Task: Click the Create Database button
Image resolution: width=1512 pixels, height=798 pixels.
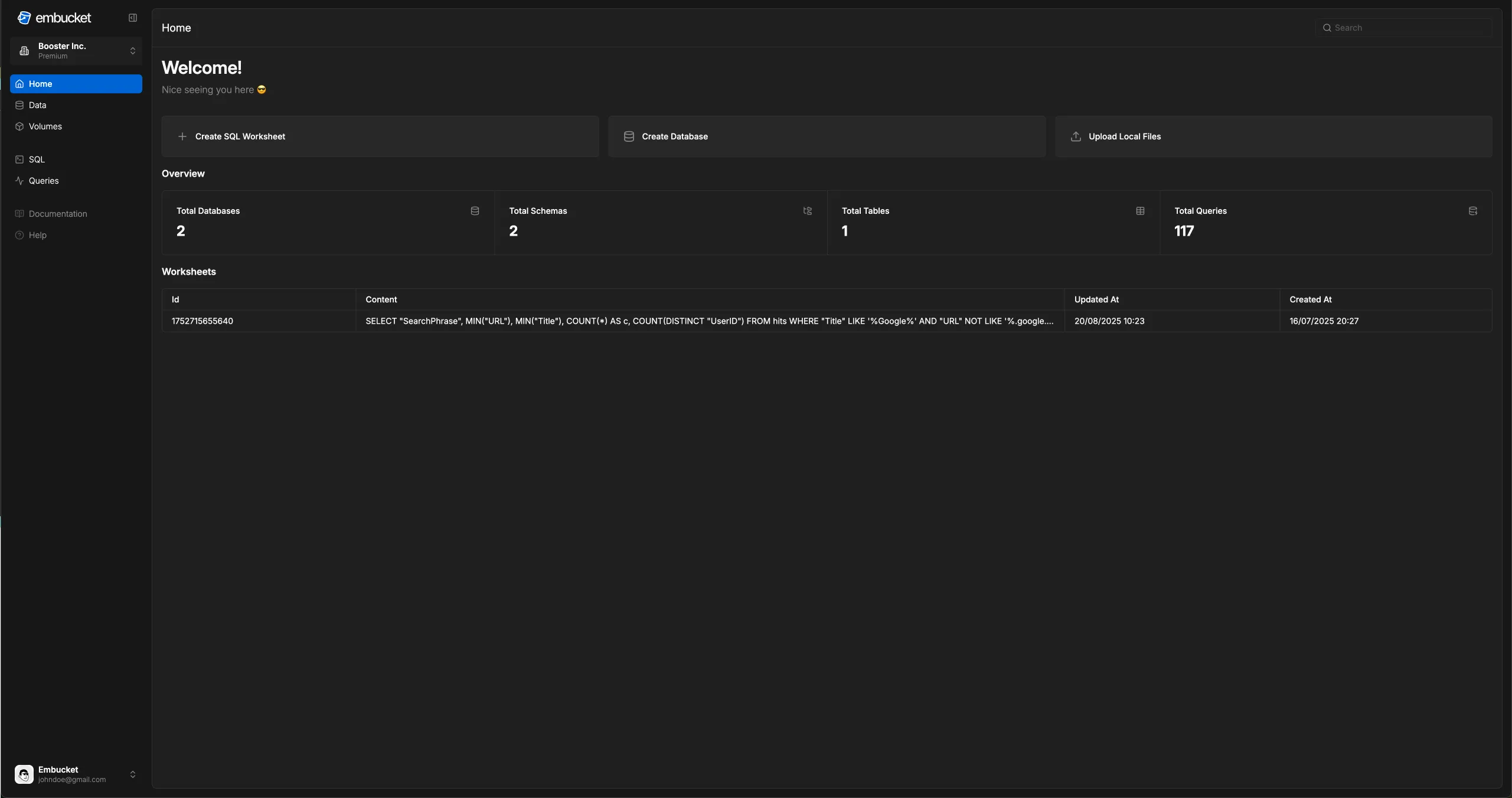Action: [827, 136]
